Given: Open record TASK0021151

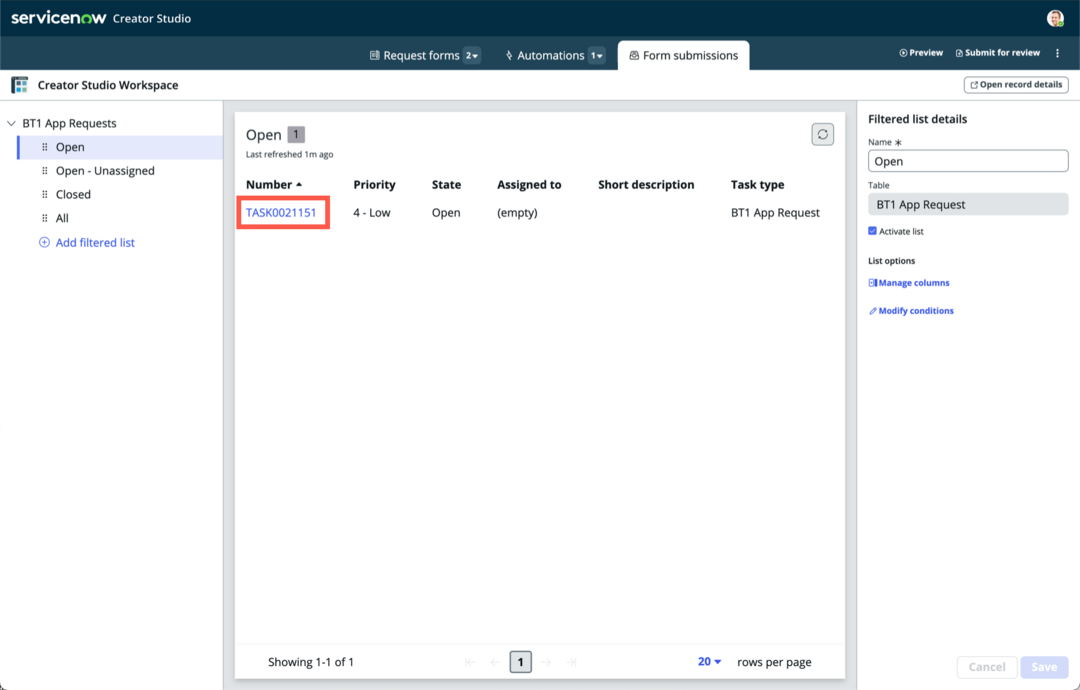Looking at the screenshot, I should tap(281, 213).
